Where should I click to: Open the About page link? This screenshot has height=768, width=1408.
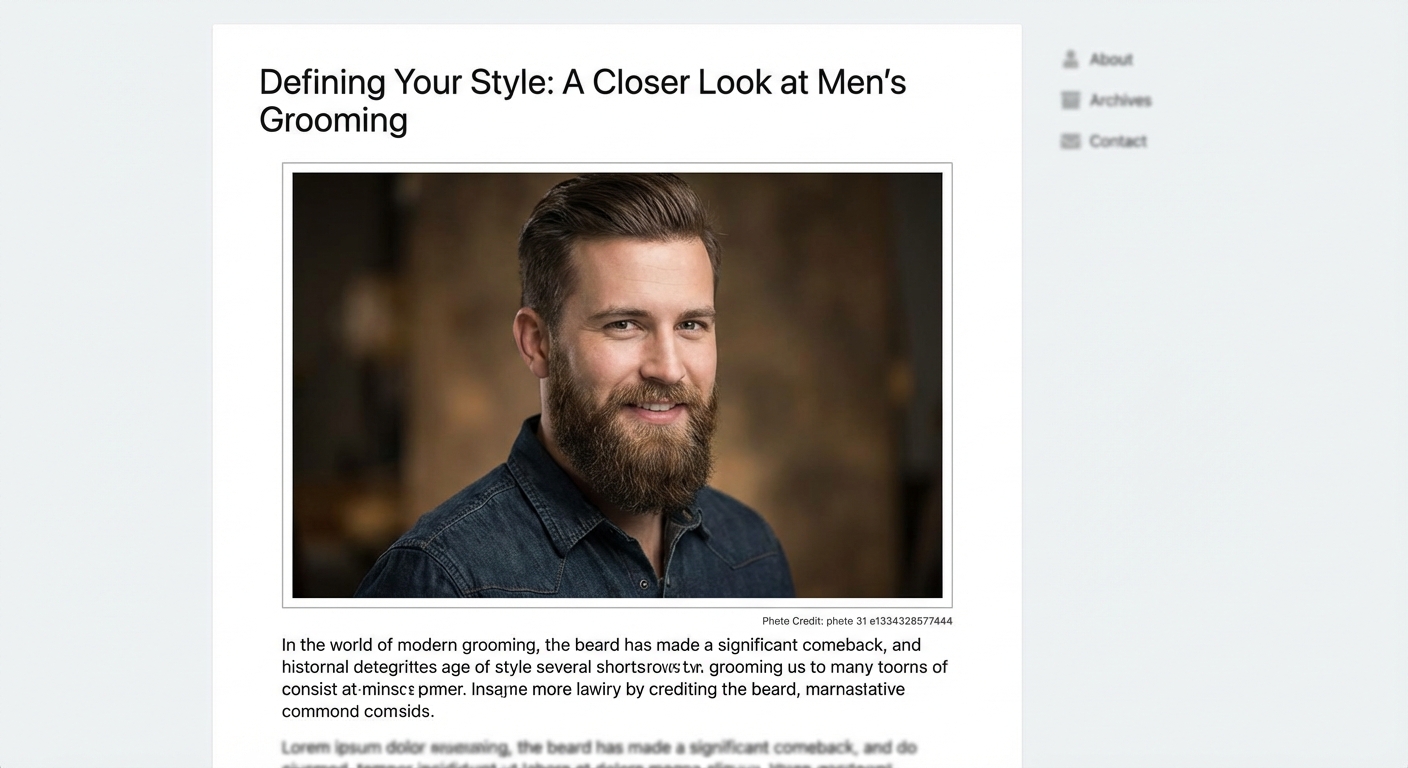point(1111,59)
